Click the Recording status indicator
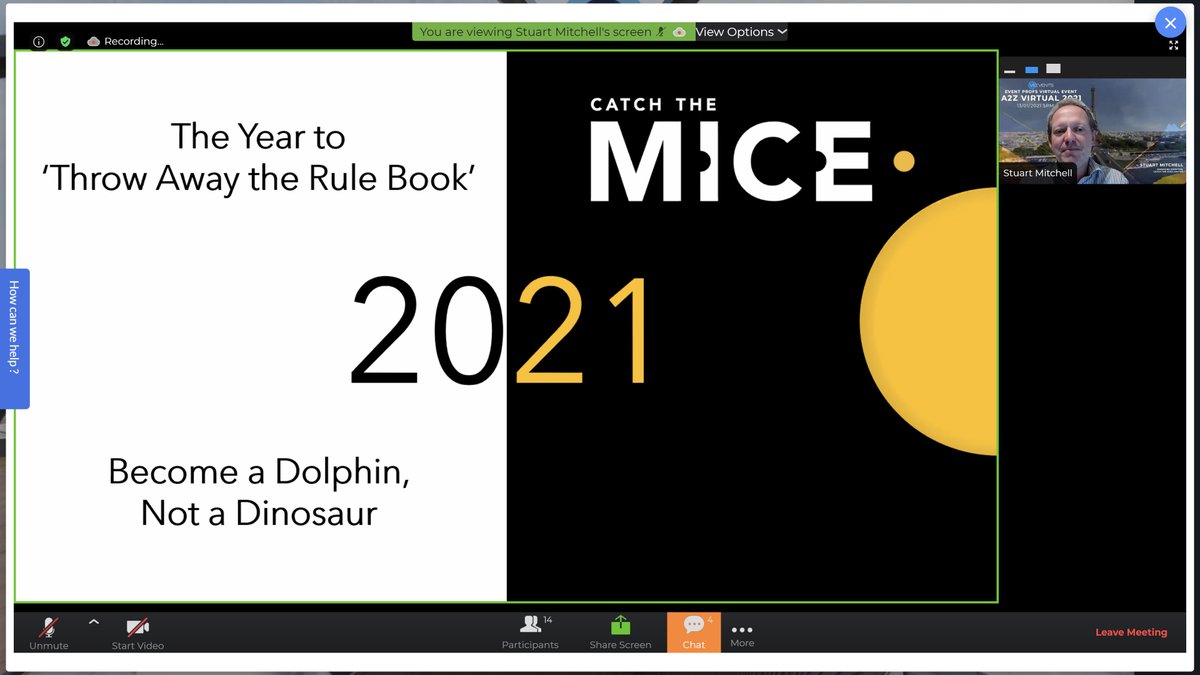The image size is (1200, 675). pos(125,41)
